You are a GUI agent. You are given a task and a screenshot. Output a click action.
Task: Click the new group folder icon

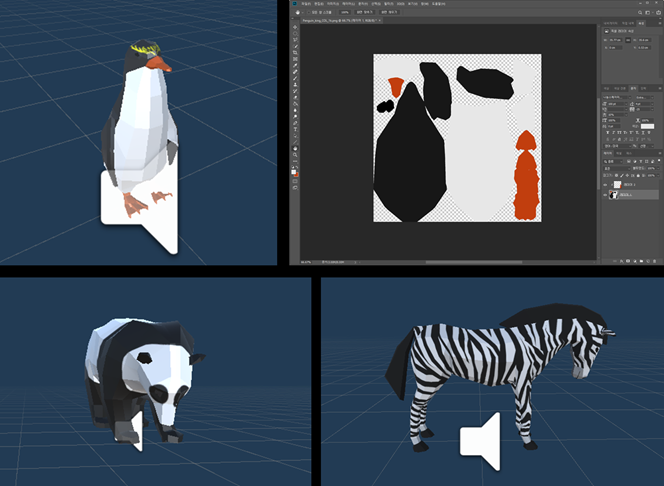(642, 261)
